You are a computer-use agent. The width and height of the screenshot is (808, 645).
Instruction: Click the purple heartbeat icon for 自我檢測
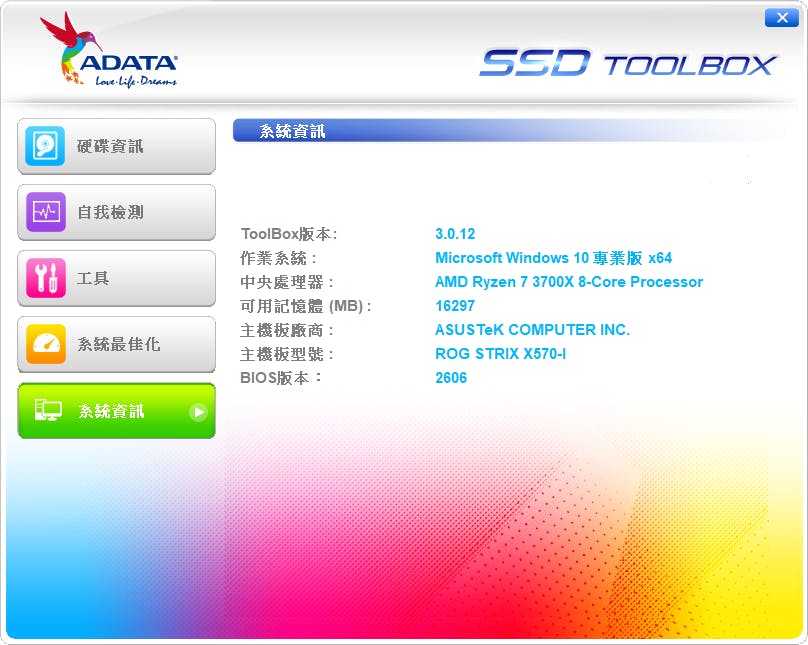tap(46, 212)
